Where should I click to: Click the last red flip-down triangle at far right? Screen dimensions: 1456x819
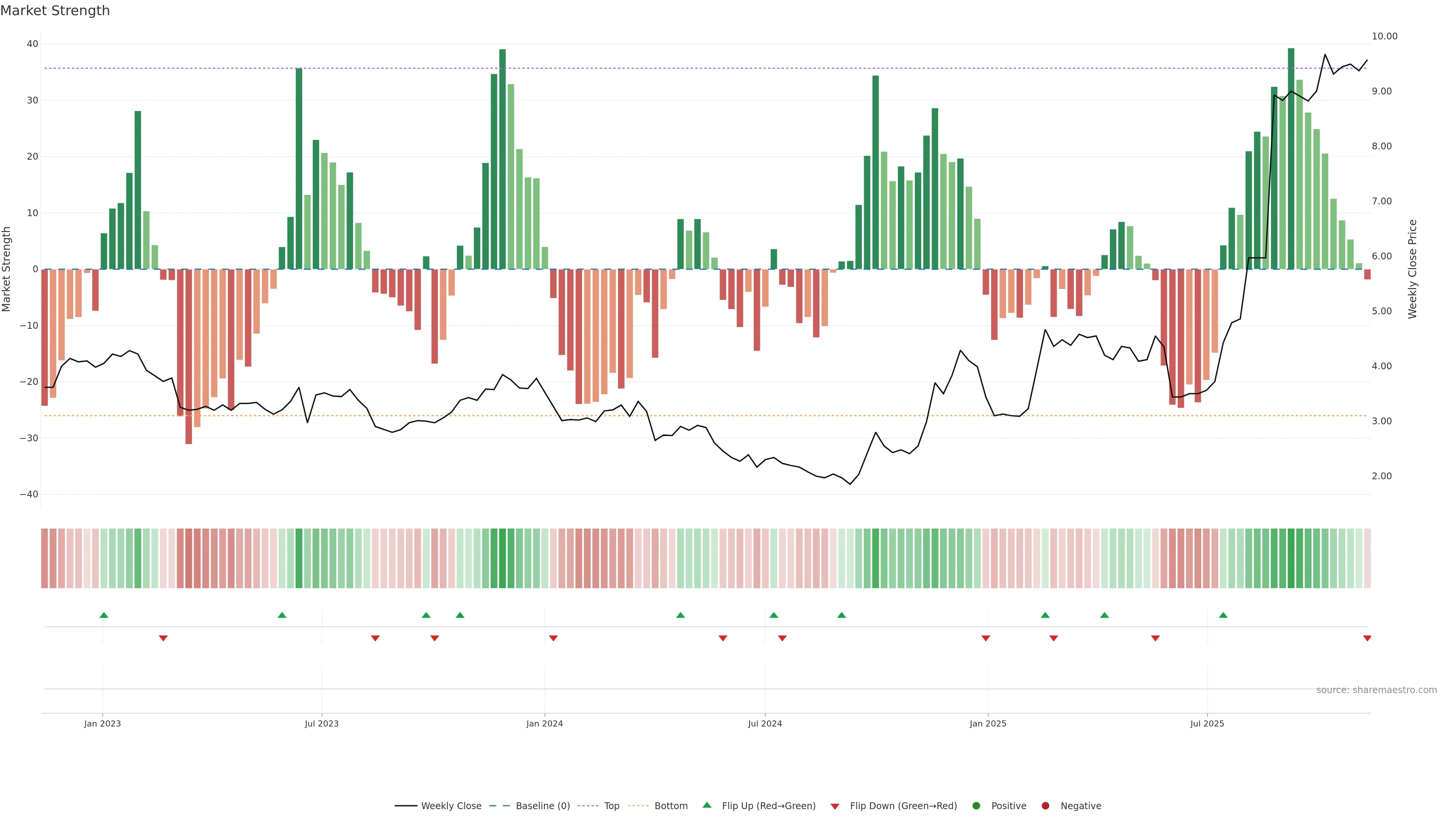(1367, 638)
